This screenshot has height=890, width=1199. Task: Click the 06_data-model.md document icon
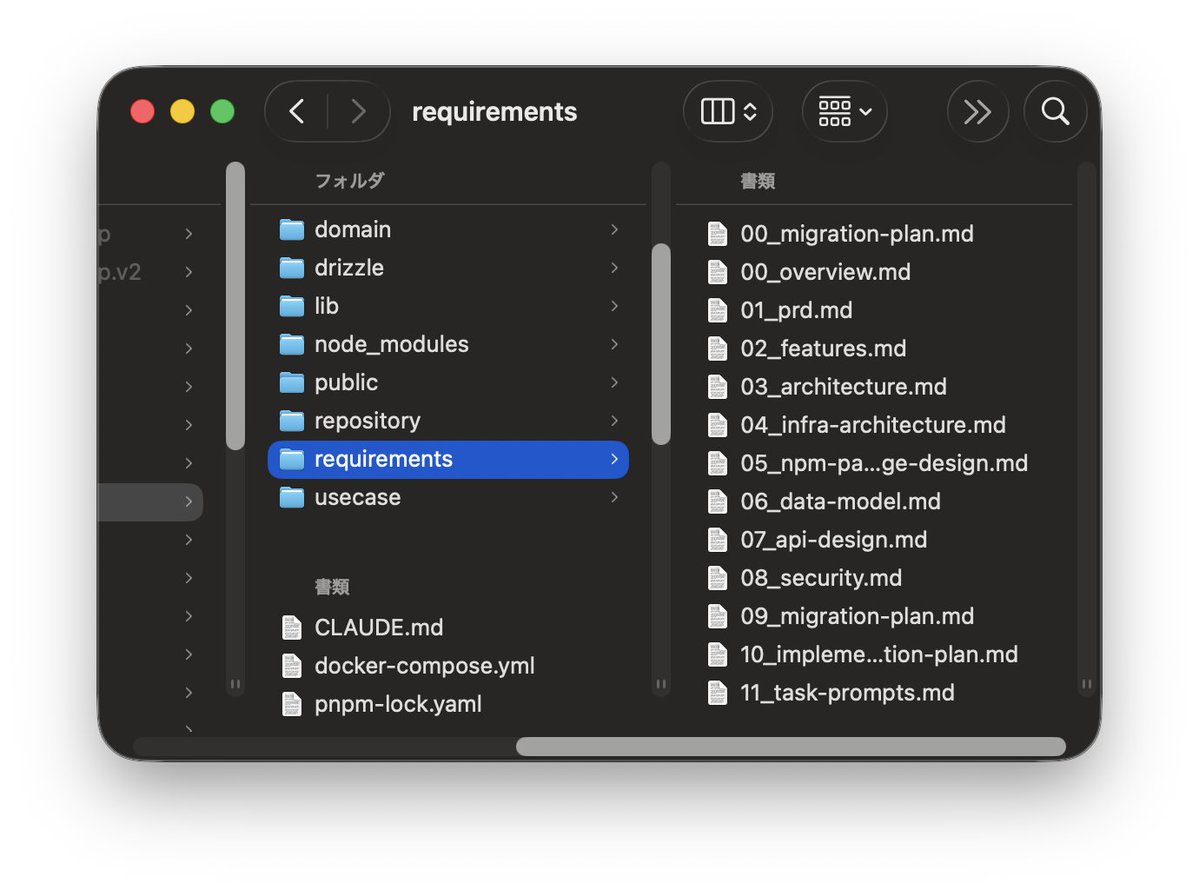point(717,501)
